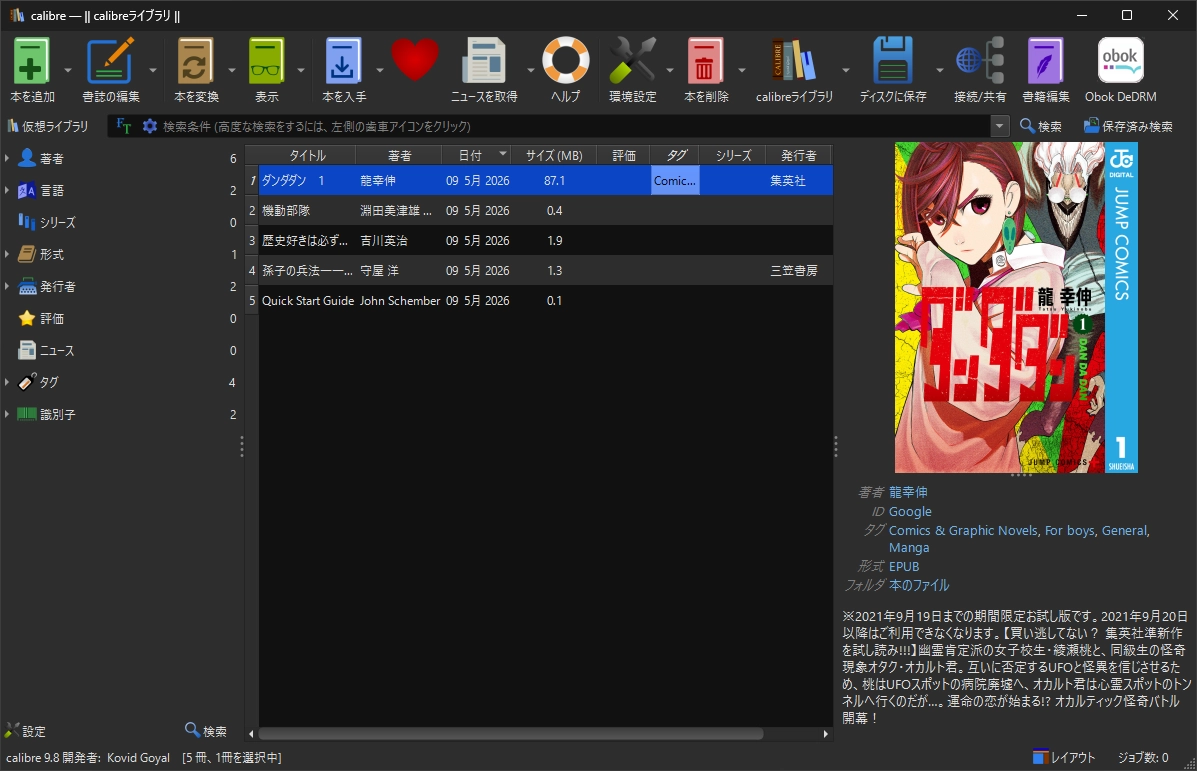Select the シリーズ tag browser item

click(122, 222)
